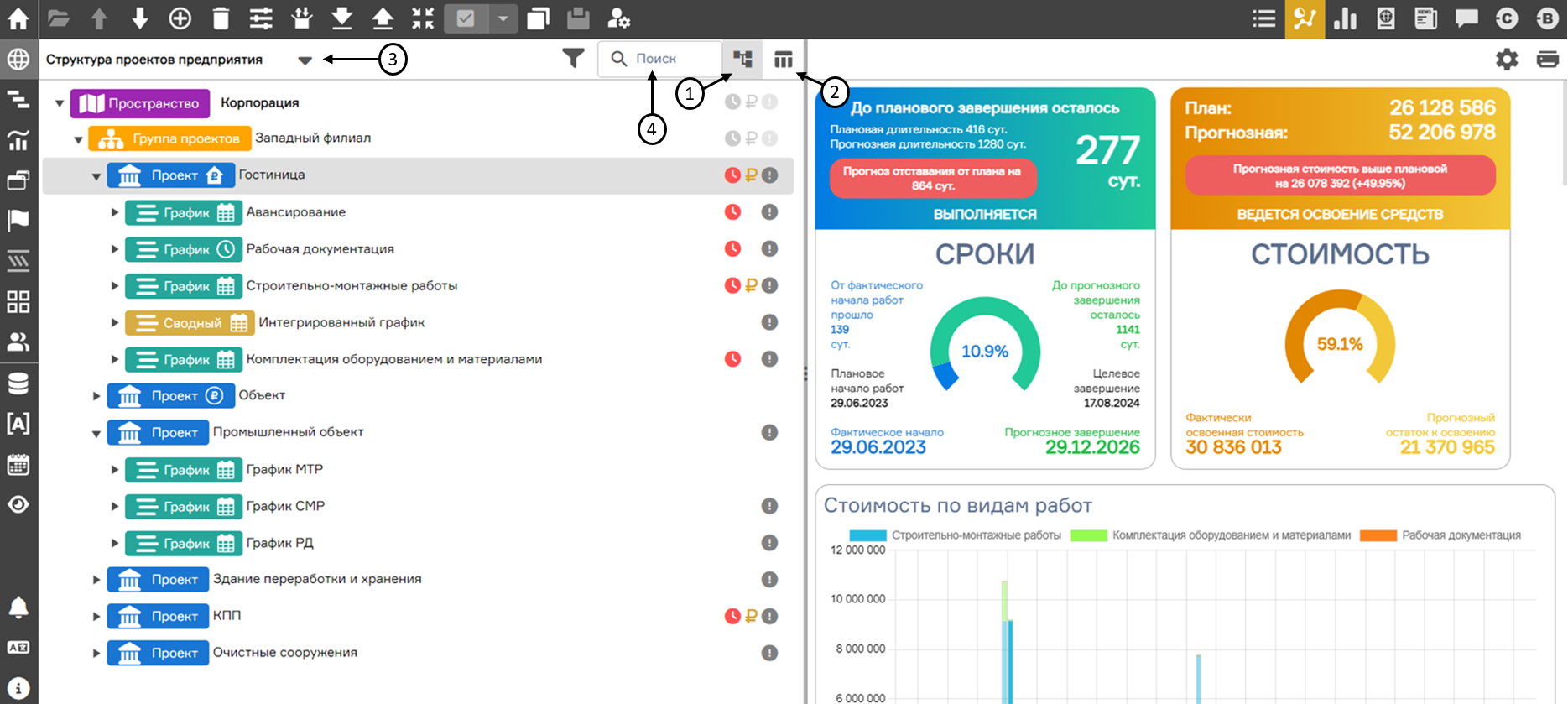The height and width of the screenshot is (704, 1568).
Task: Open the database sidebar icon
Action: coord(18,383)
